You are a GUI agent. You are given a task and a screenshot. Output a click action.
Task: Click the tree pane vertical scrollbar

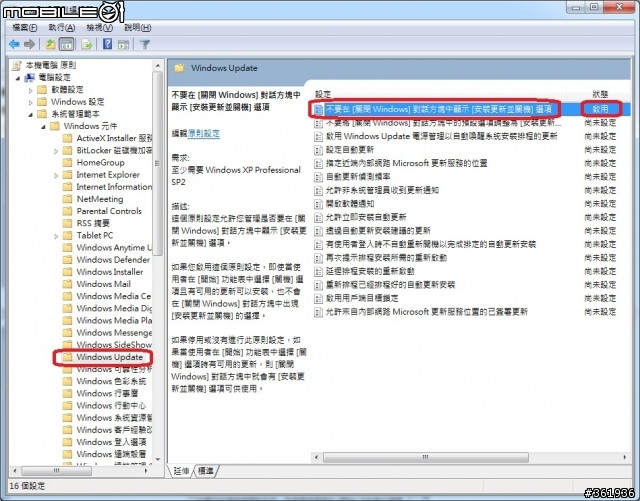[158, 163]
